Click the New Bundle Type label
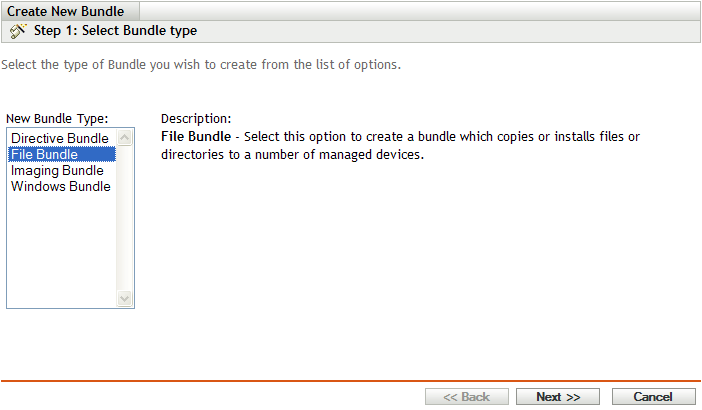Image resolution: width=702 pixels, height=410 pixels. 56,118
